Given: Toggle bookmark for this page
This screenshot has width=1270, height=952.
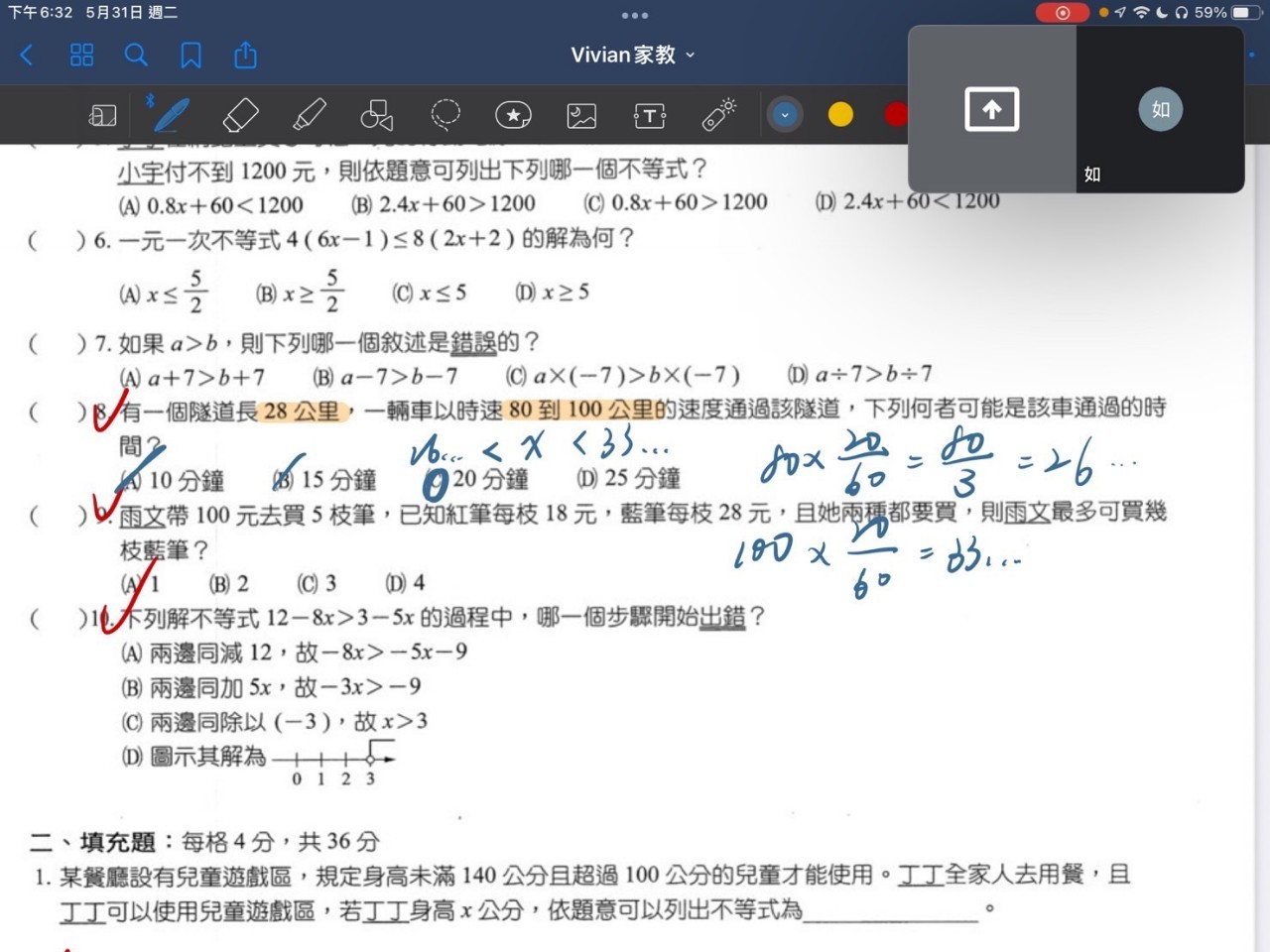Looking at the screenshot, I should point(190,55).
